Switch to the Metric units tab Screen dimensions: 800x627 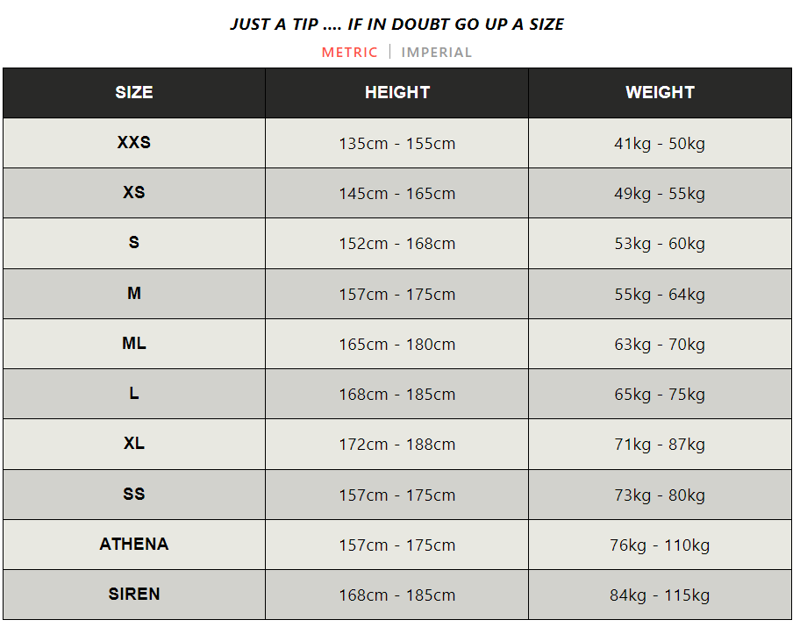349,52
